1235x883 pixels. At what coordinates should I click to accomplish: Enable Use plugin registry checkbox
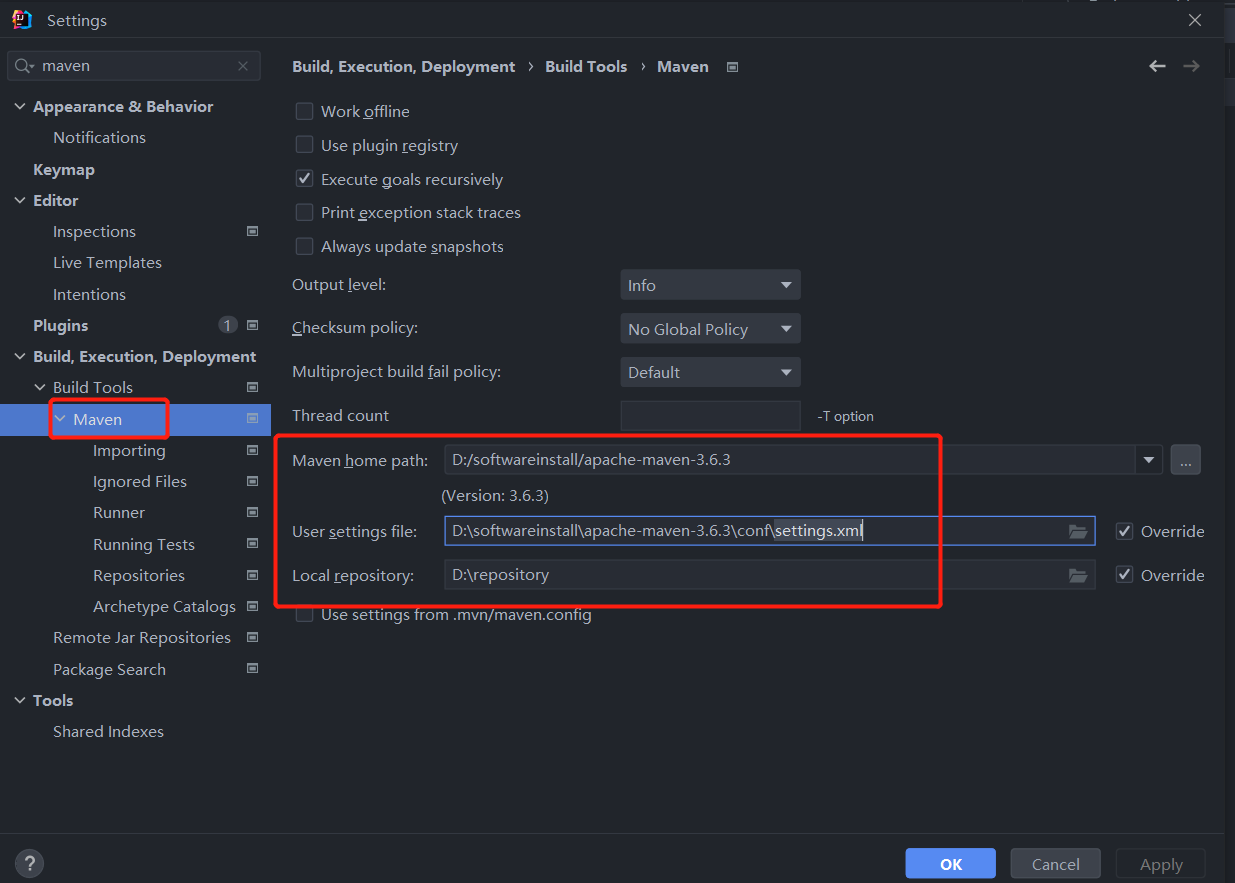[x=304, y=145]
